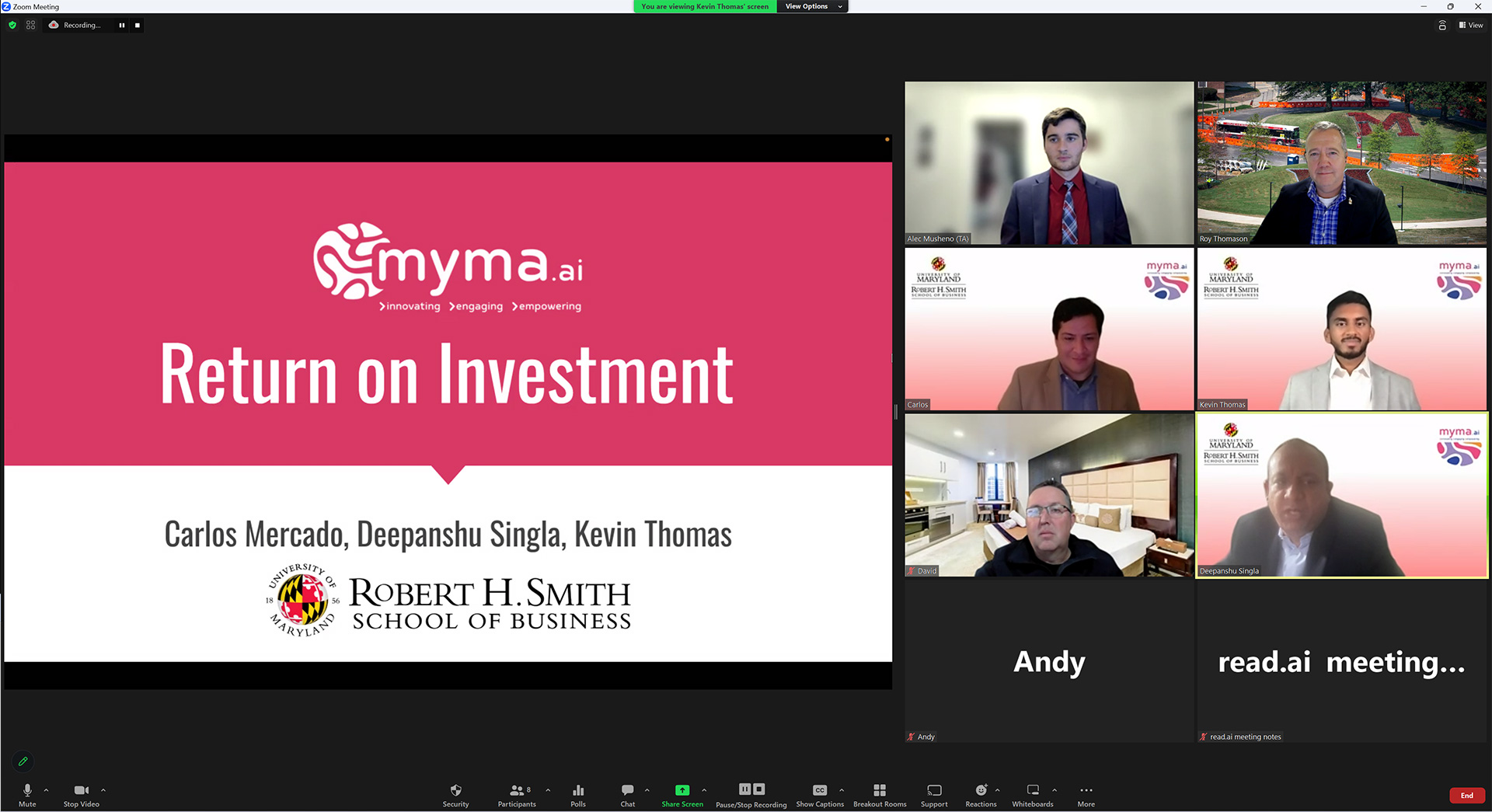Open the Polls icon
This screenshot has height=812, width=1492.
tap(578, 790)
